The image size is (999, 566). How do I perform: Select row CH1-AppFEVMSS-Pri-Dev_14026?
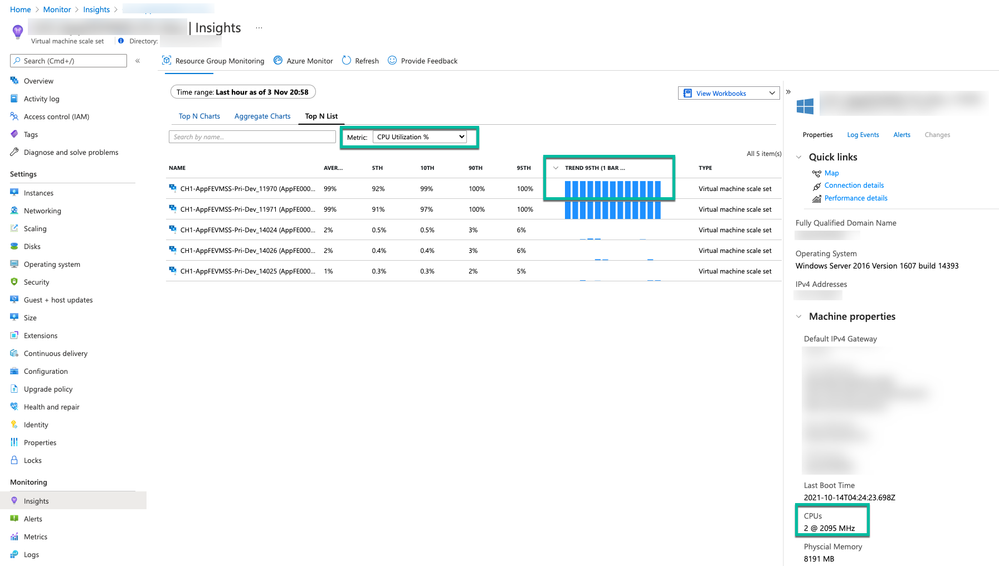pos(473,250)
